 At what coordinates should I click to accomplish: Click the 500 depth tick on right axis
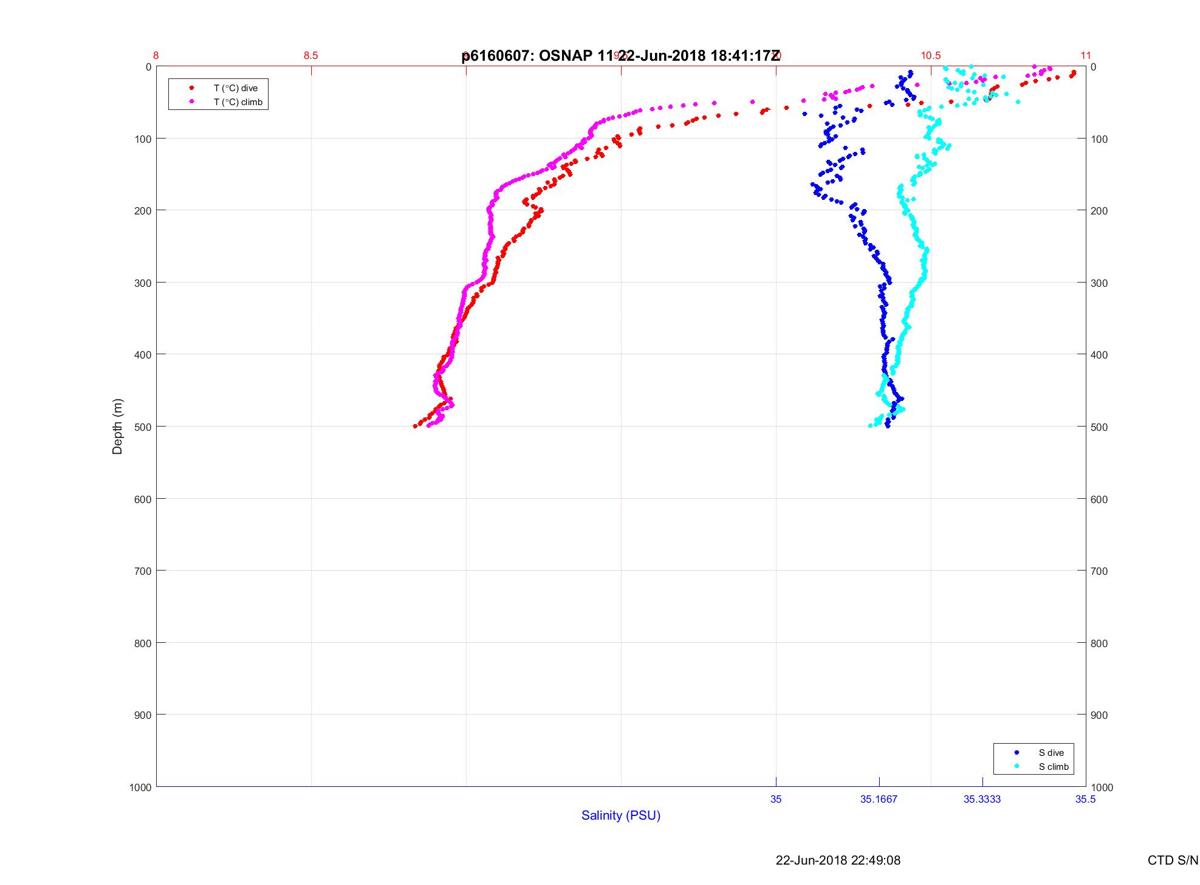tap(1100, 427)
